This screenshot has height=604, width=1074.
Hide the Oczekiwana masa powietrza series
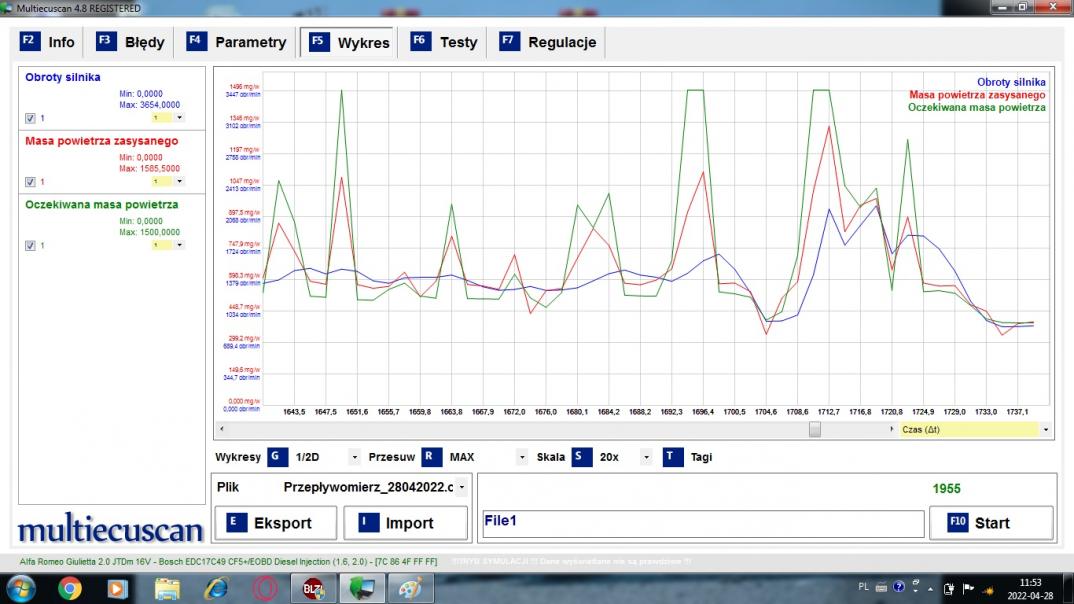point(30,245)
